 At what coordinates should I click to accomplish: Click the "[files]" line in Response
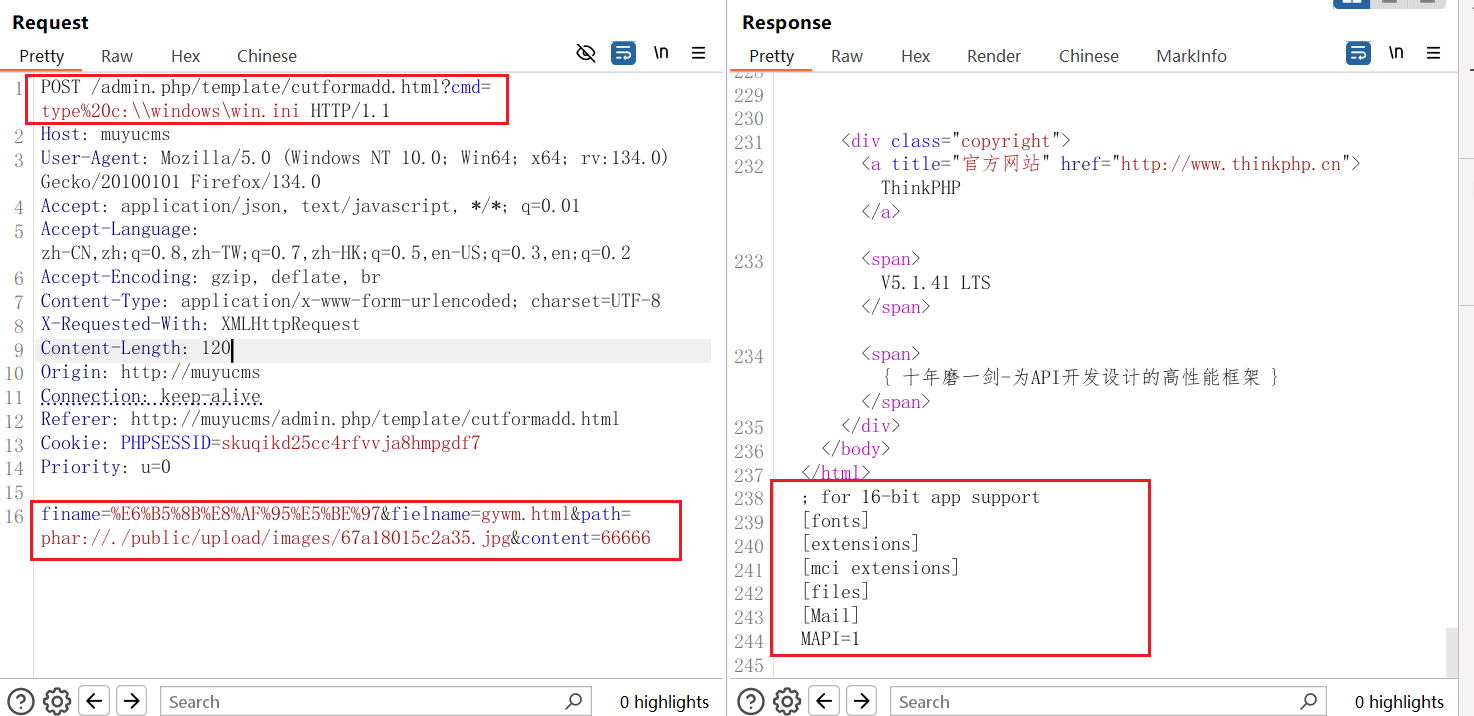pyautogui.click(x=835, y=592)
